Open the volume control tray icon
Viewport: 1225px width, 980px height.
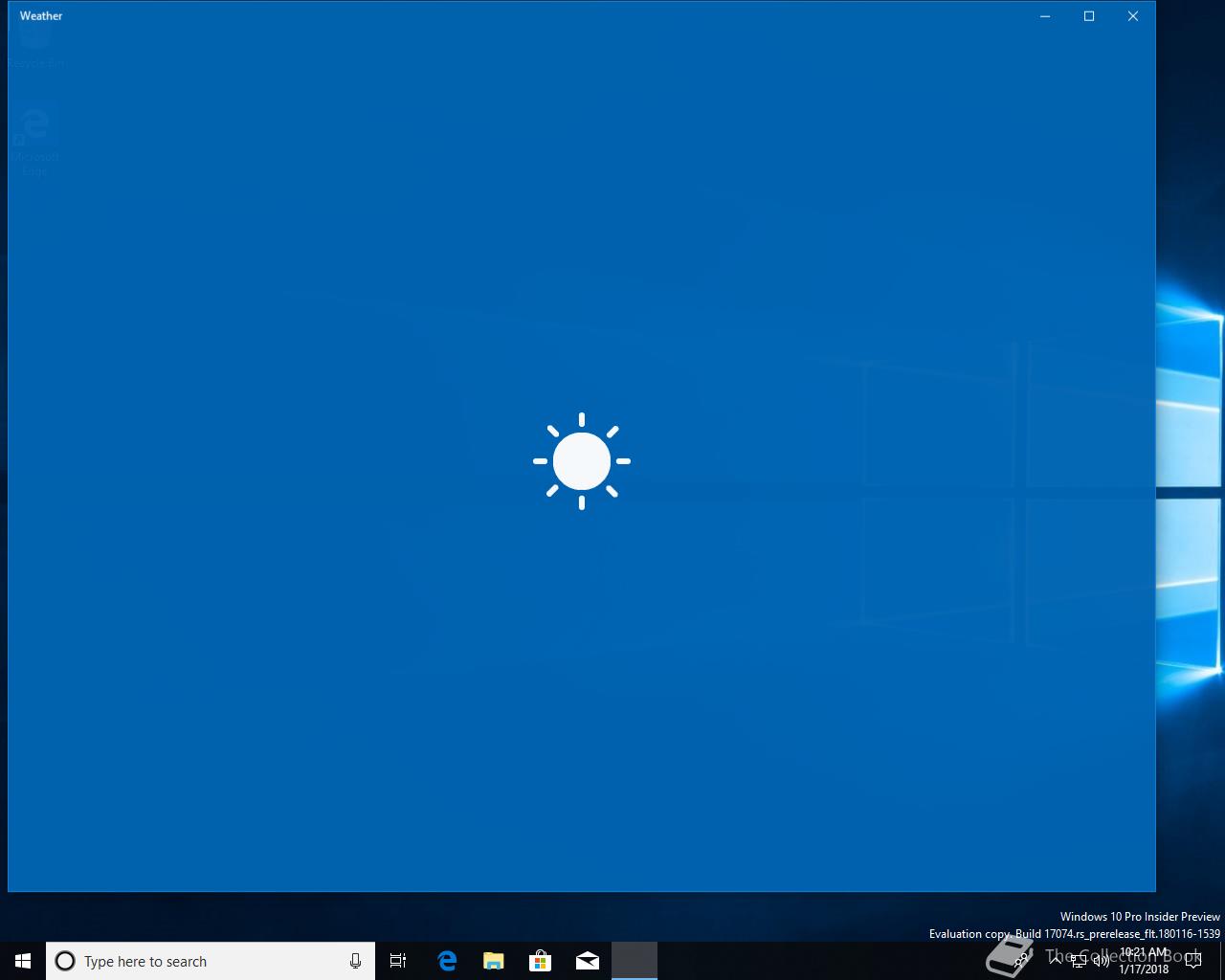1102,961
